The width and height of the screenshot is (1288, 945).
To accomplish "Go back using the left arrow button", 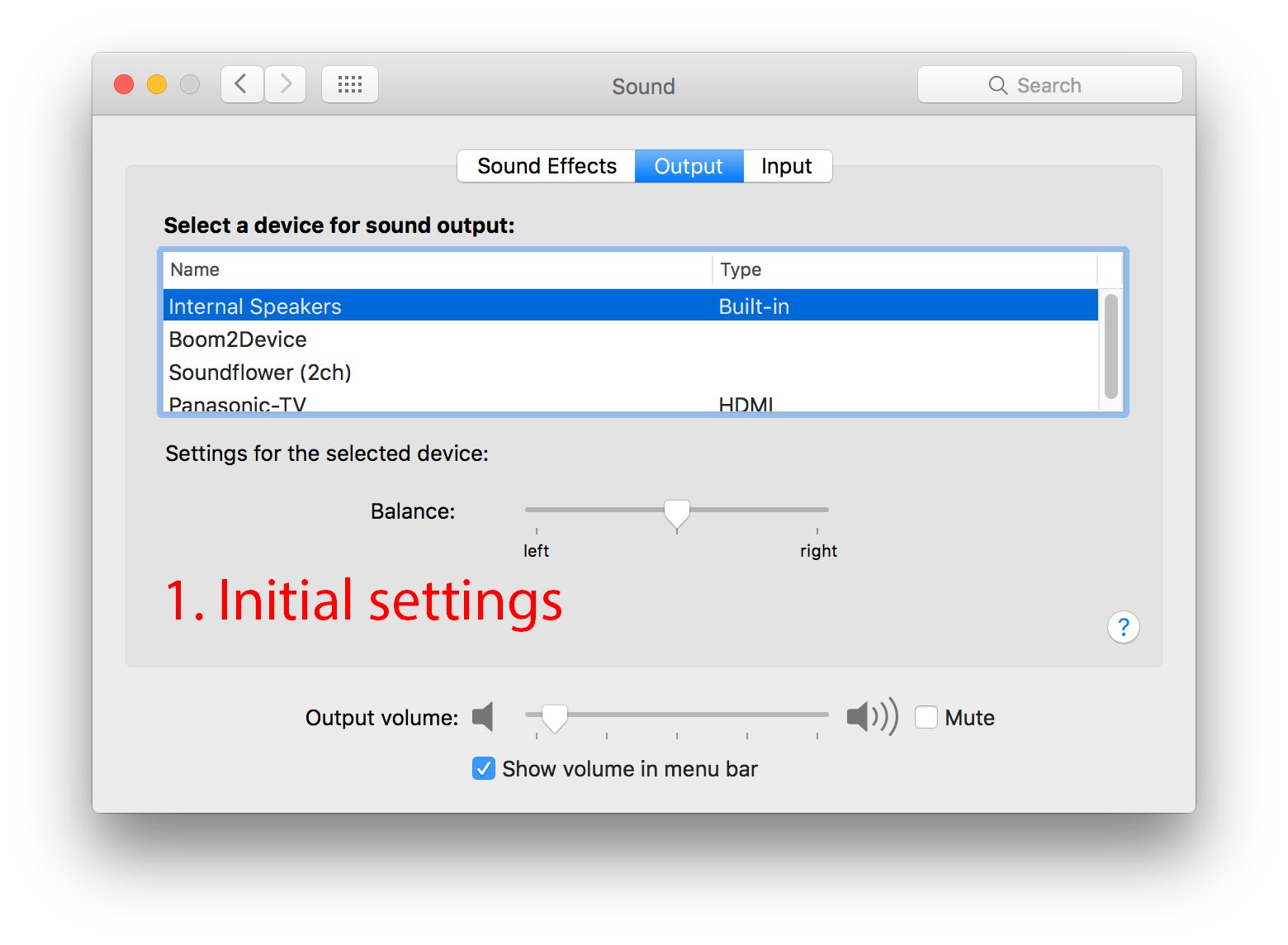I will pos(242,84).
